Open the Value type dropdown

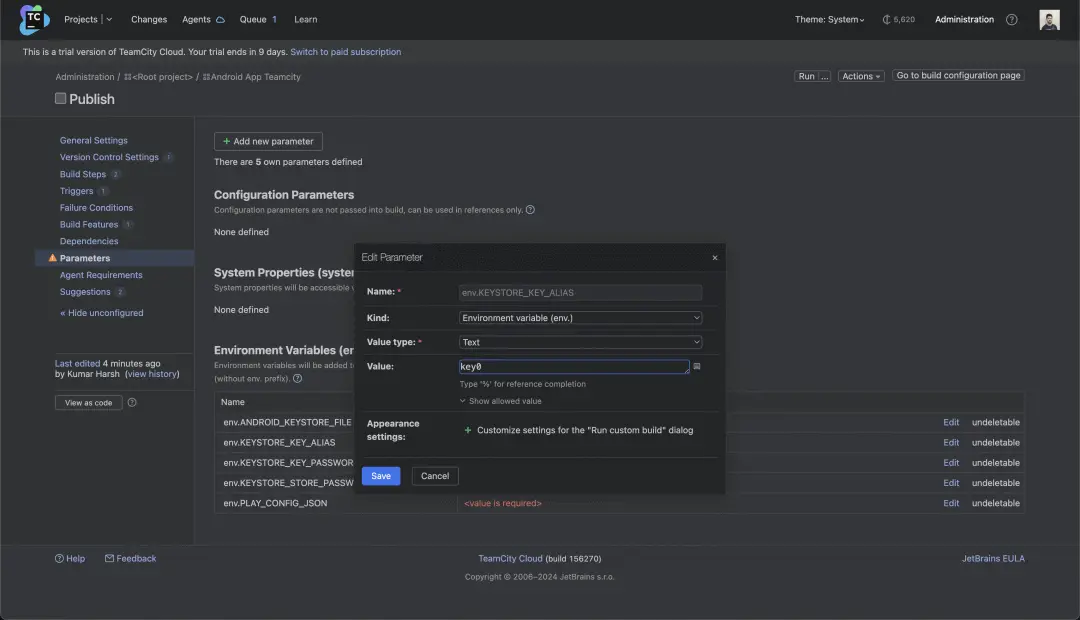(x=580, y=342)
